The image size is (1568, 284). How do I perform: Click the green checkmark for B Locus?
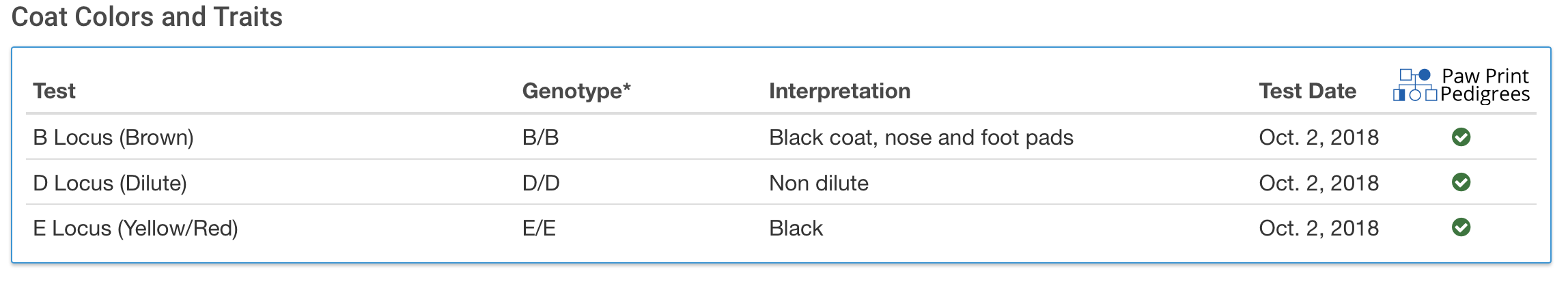[x=1461, y=137]
